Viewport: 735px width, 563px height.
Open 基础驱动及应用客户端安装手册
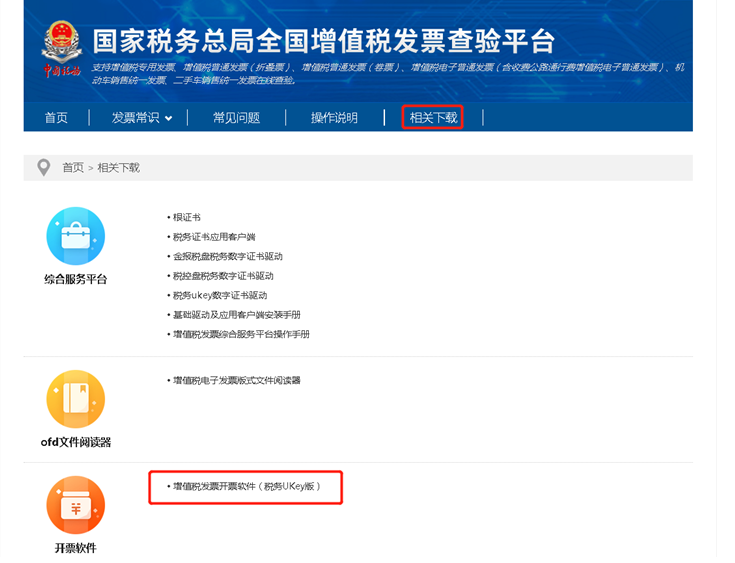[x=237, y=315]
